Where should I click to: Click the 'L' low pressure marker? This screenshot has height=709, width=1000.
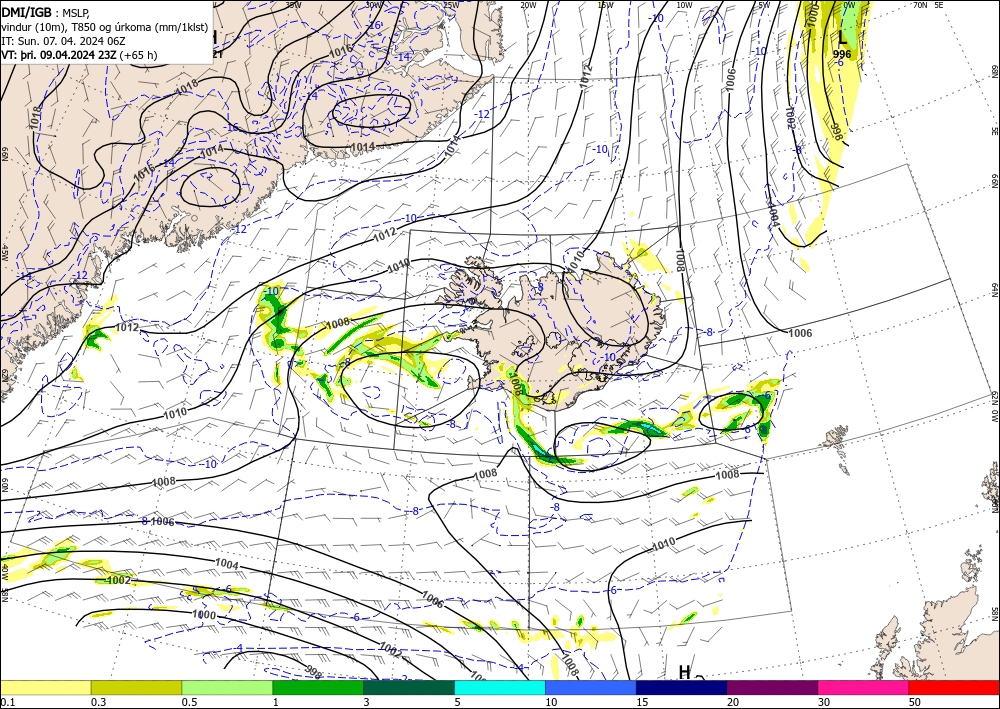[843, 36]
